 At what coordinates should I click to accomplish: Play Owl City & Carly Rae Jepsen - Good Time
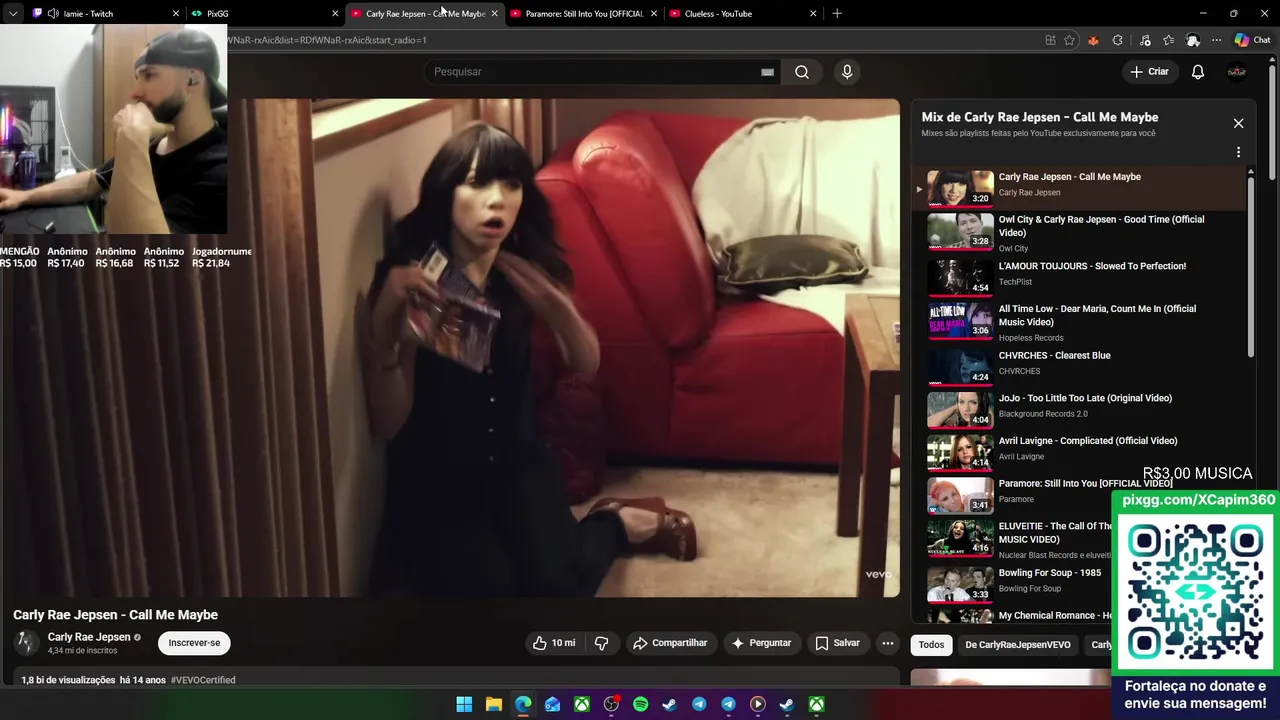click(x=1080, y=232)
